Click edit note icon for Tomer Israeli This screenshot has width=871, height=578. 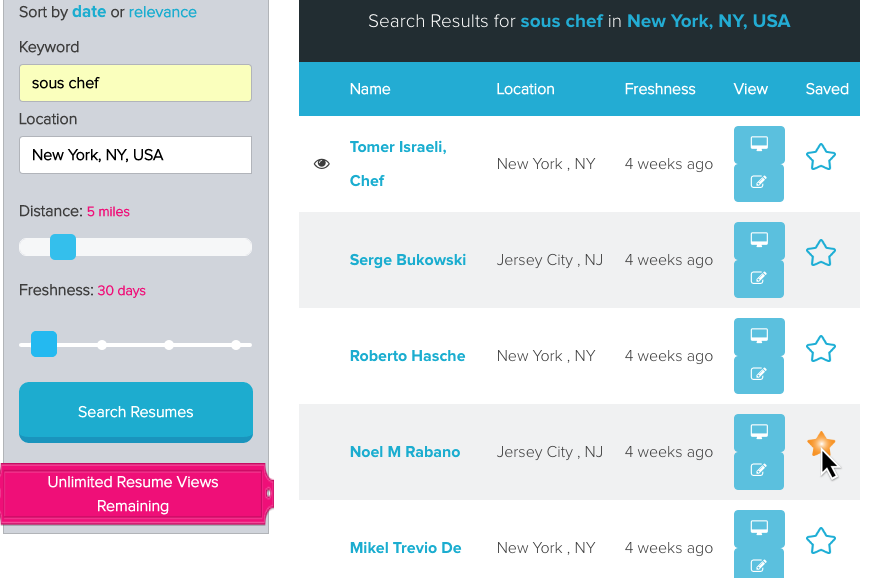[x=759, y=183]
